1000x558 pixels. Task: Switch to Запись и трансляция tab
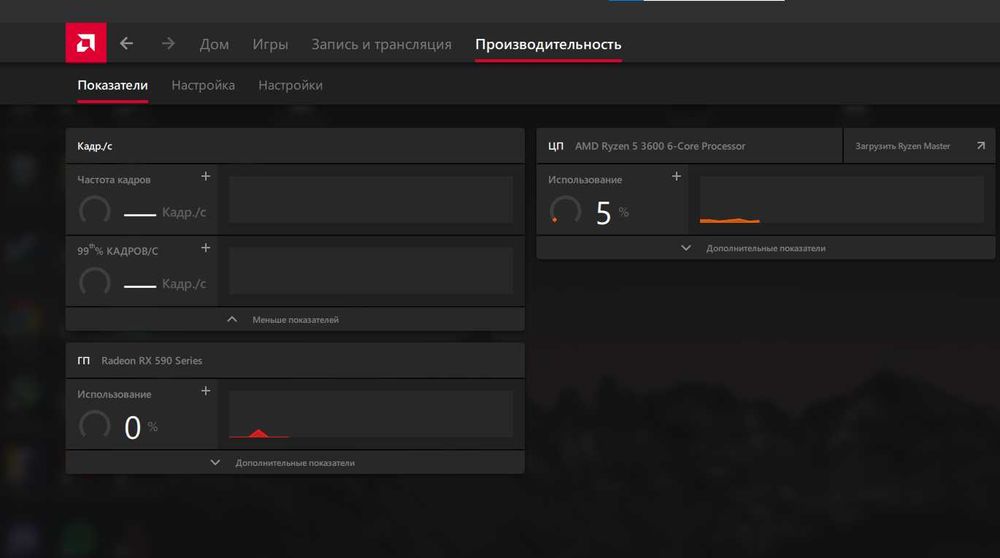coord(381,44)
